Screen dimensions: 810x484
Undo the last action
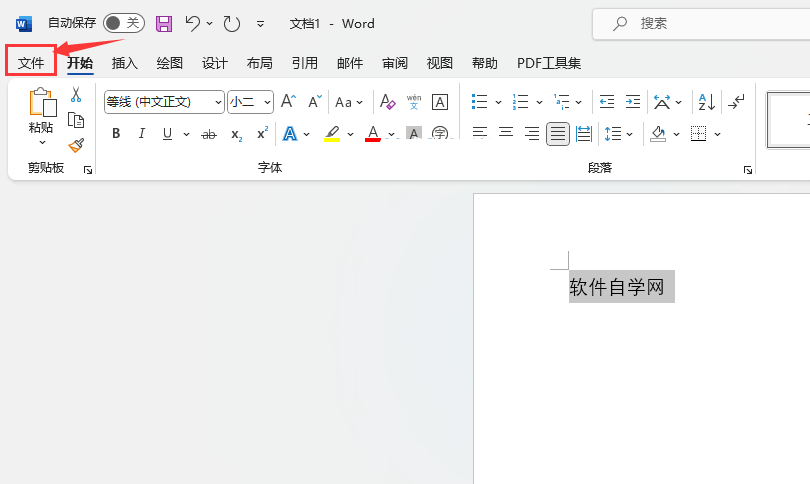click(193, 24)
